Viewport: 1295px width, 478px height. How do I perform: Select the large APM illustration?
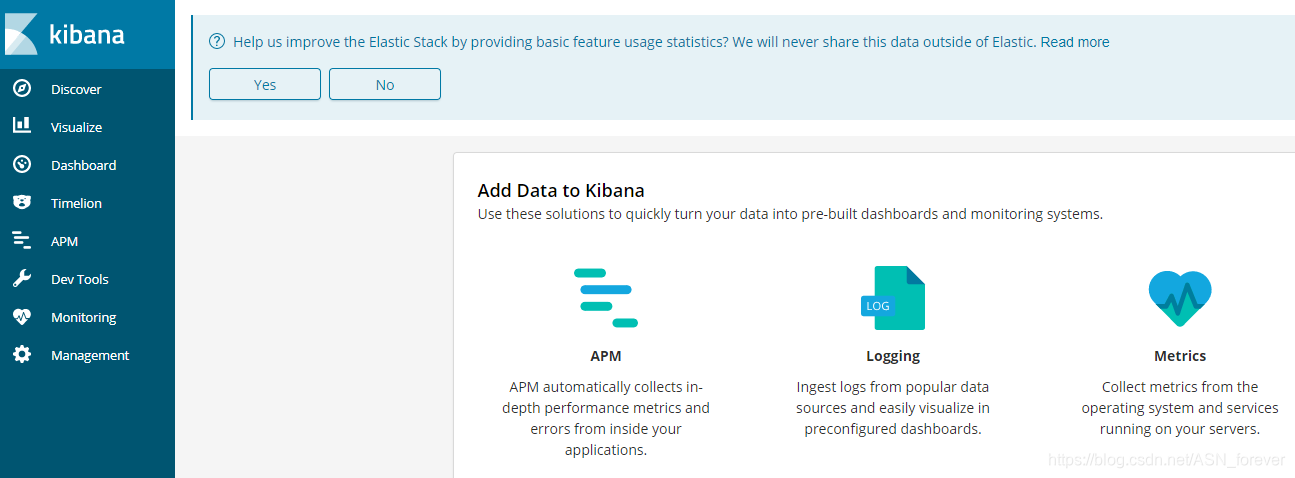pos(606,298)
